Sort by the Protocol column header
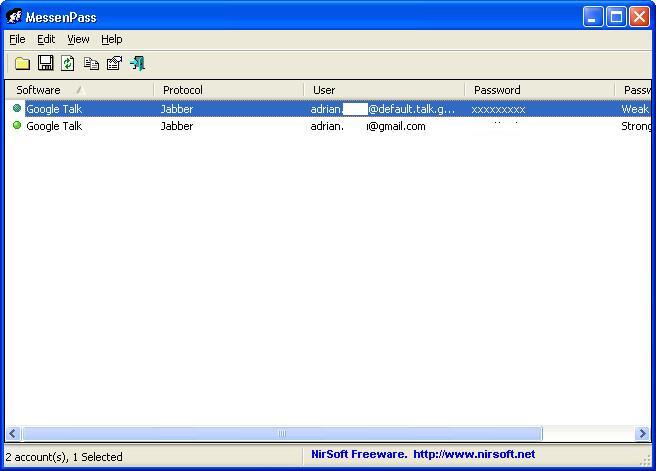Viewport: 656px width, 471px height. (x=229, y=90)
